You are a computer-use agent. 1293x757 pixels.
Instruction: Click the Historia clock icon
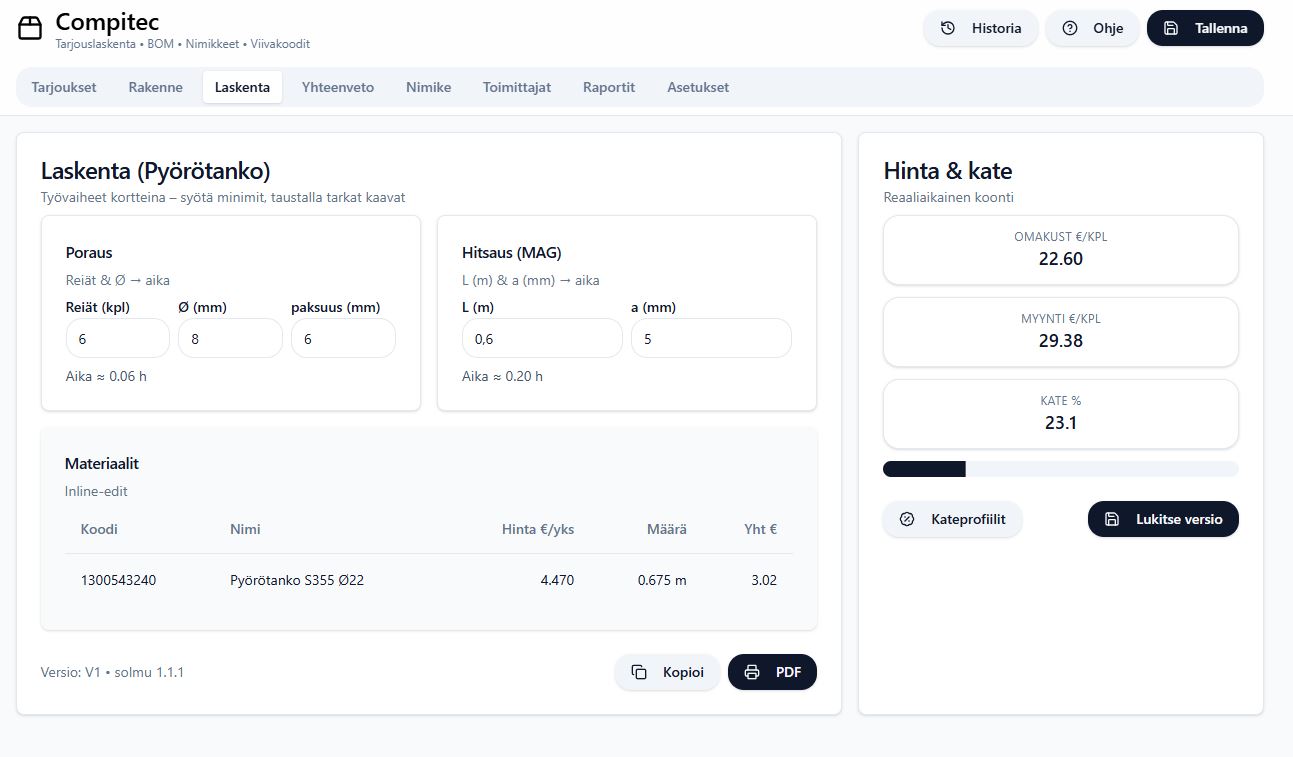[x=948, y=28]
